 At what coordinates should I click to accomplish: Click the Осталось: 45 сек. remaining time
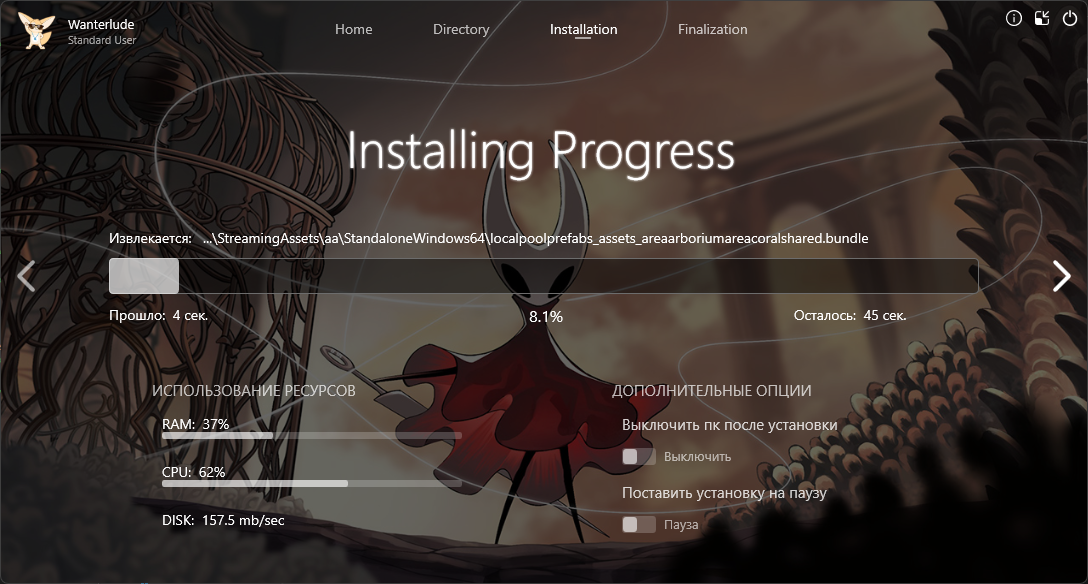click(x=850, y=316)
